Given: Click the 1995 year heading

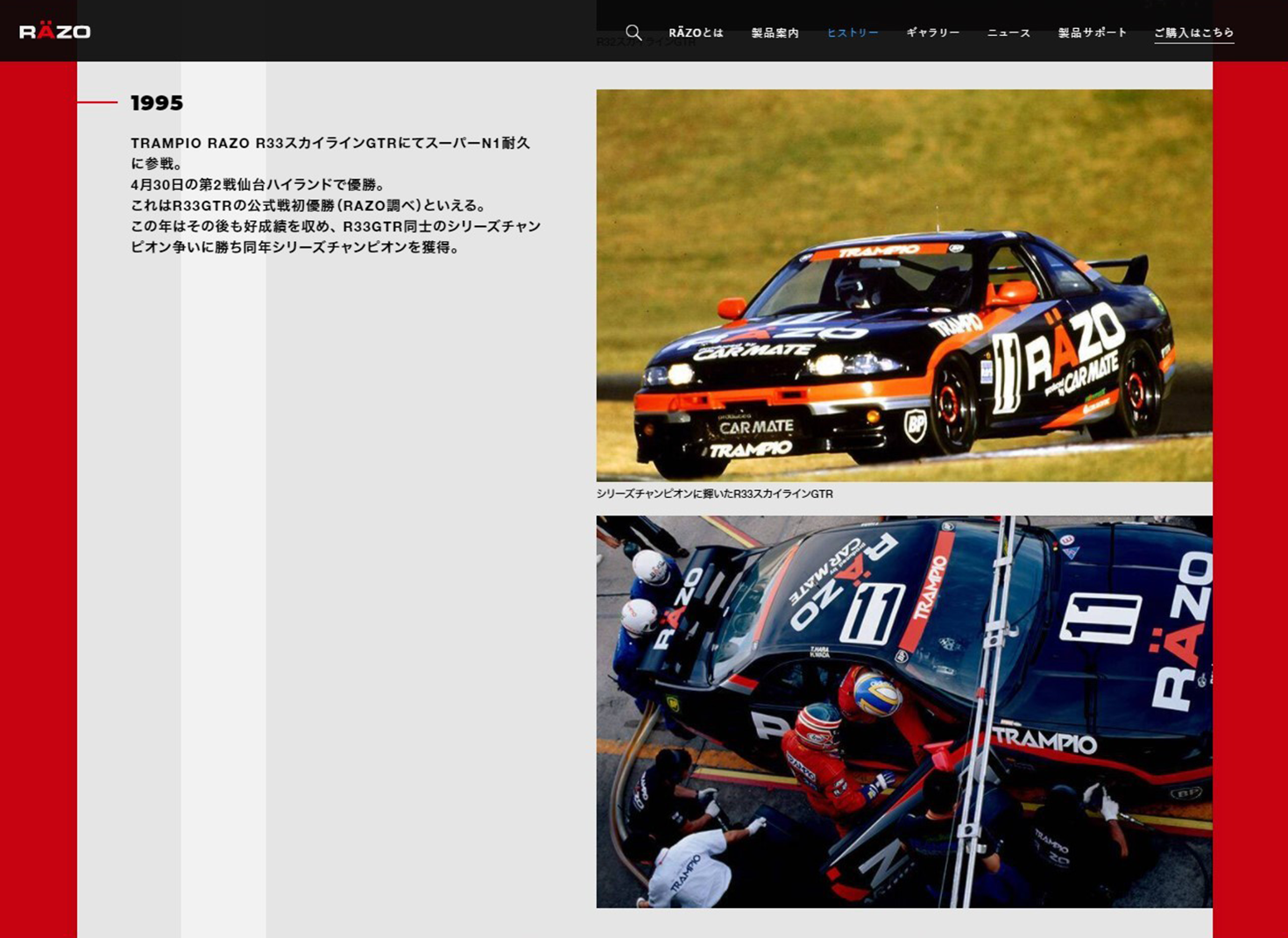Looking at the screenshot, I should 157,103.
